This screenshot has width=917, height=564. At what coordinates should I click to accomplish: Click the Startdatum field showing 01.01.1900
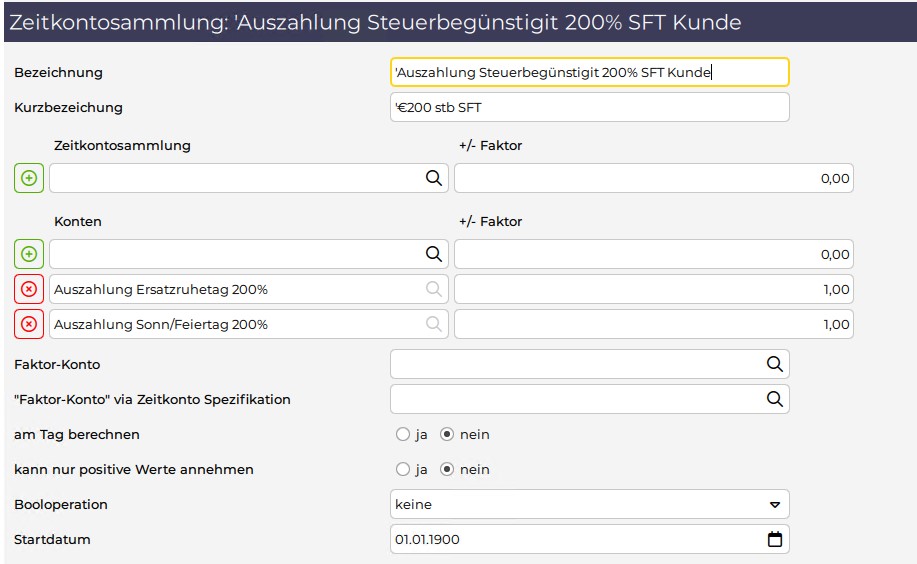coord(590,539)
